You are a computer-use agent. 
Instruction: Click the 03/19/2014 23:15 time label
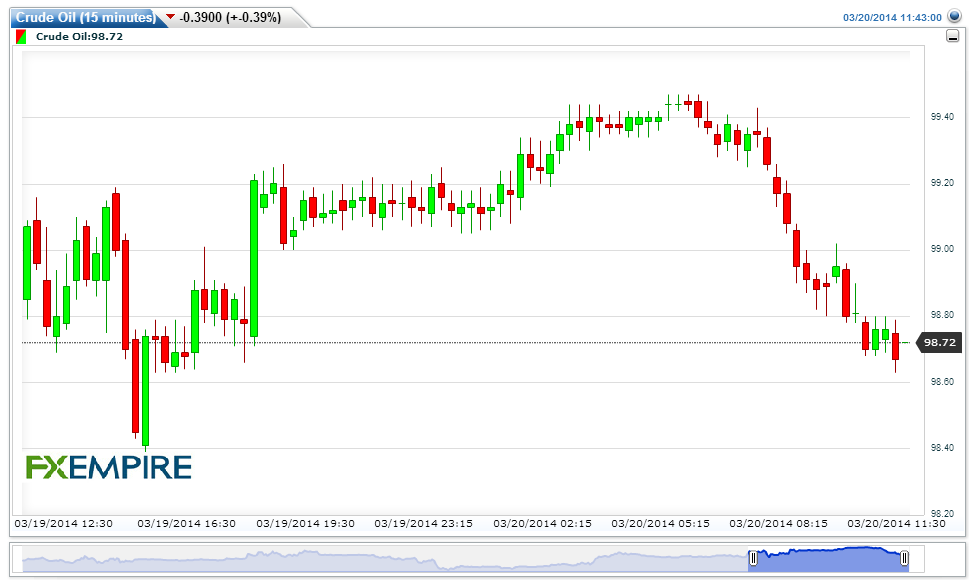click(x=423, y=523)
